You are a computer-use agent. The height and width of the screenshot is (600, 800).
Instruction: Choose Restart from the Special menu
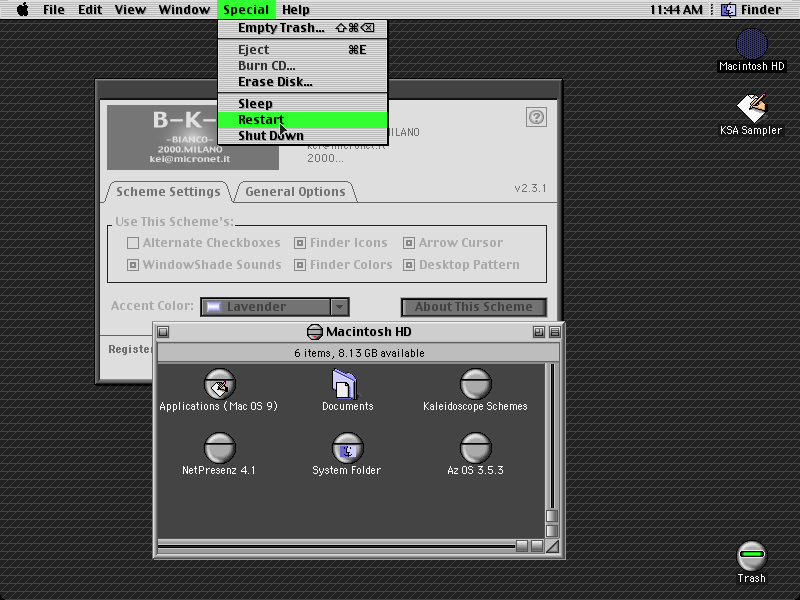pos(303,120)
